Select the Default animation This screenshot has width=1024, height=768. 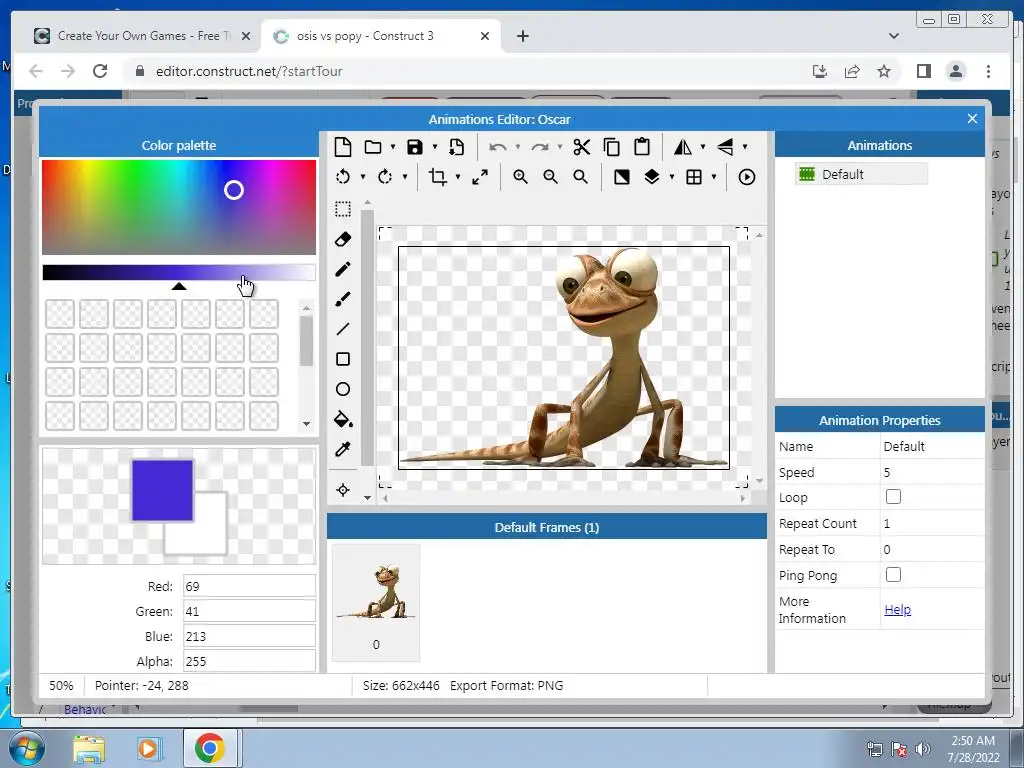pyautogui.click(x=861, y=174)
